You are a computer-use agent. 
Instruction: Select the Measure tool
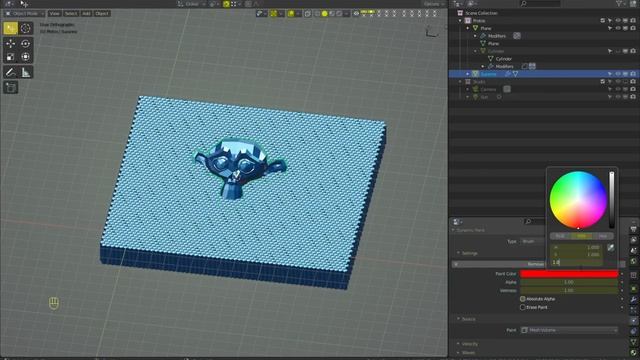pos(25,72)
